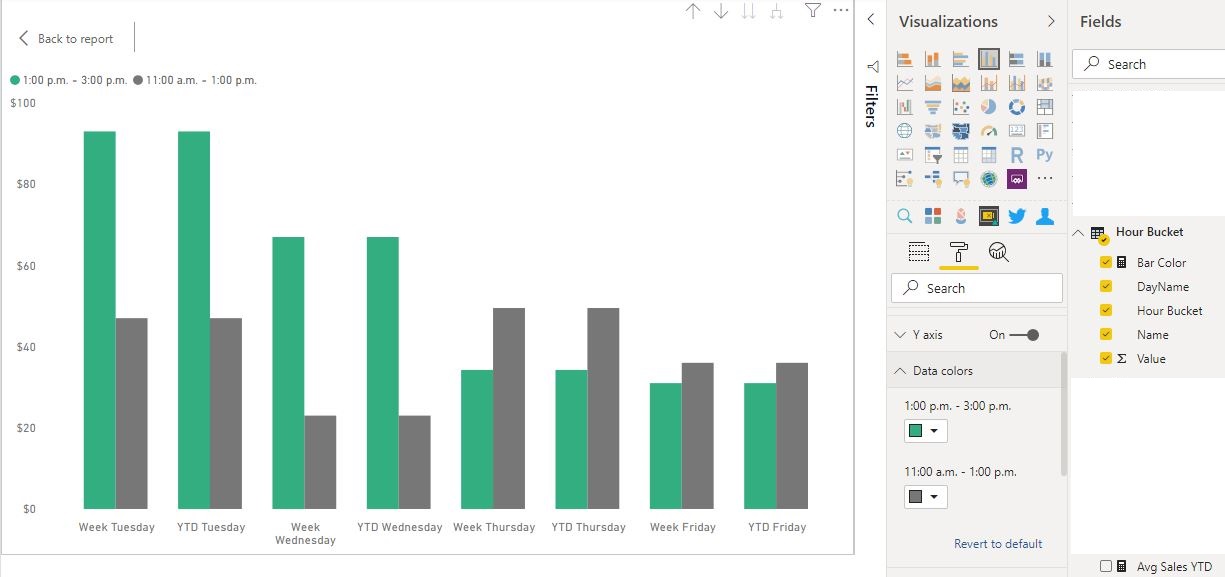Select the R script visual icon
This screenshot has height=577, width=1225.
tap(1017, 155)
